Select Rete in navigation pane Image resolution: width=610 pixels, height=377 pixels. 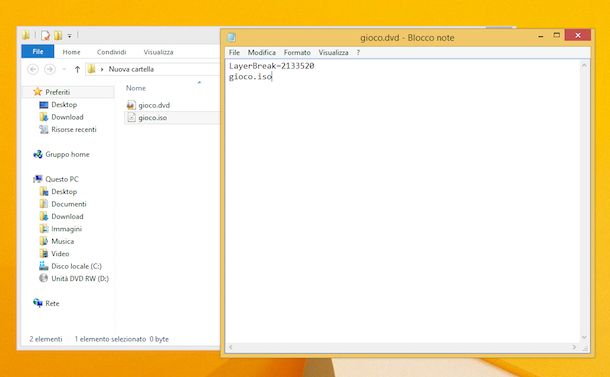(52, 303)
